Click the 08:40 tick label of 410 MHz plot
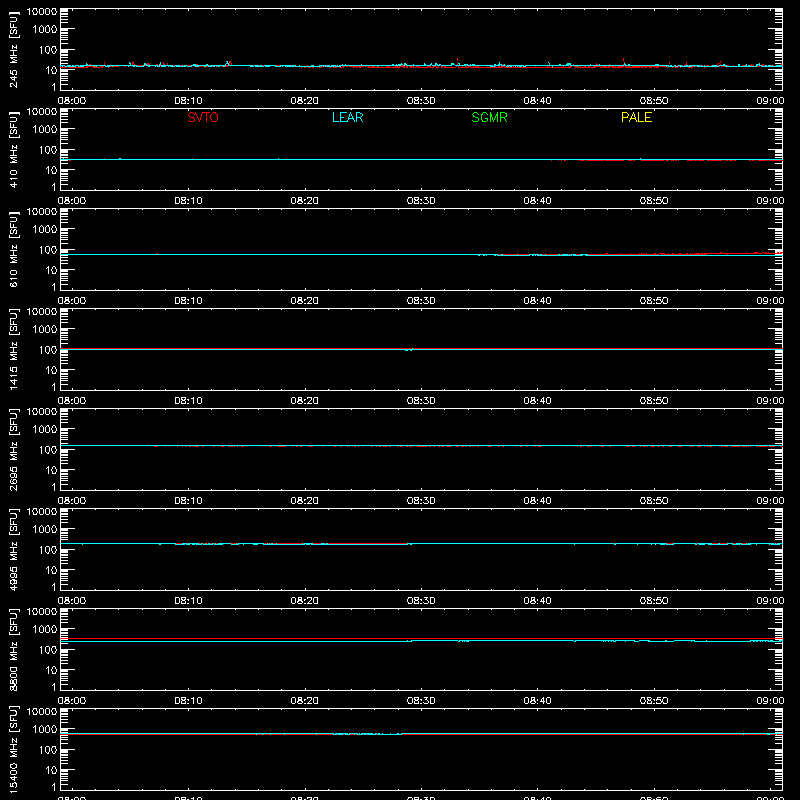800x800 pixels. tap(537, 201)
